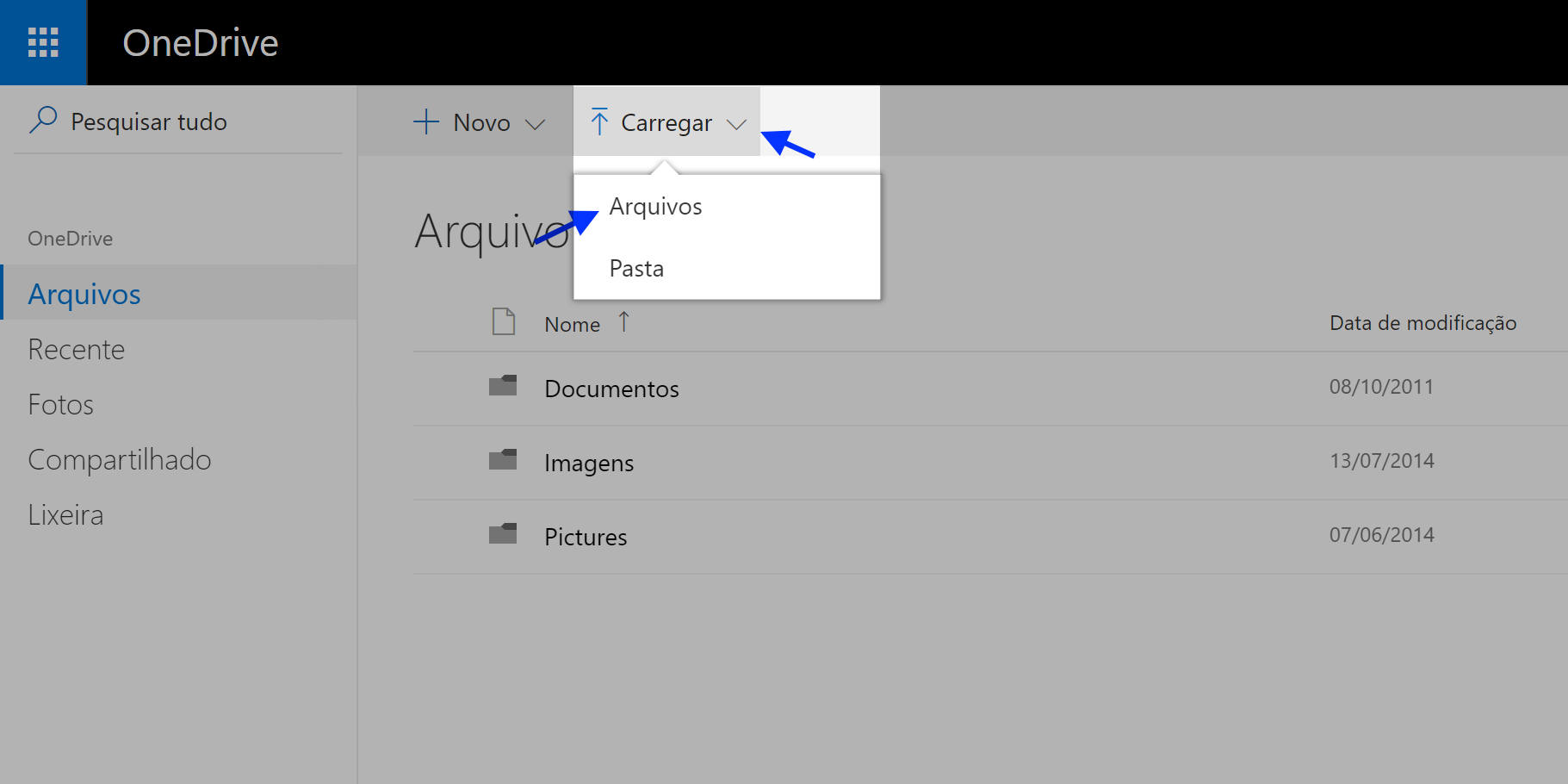The height and width of the screenshot is (784, 1568).
Task: Click the date 07/06/2014
Action: 1381,535
